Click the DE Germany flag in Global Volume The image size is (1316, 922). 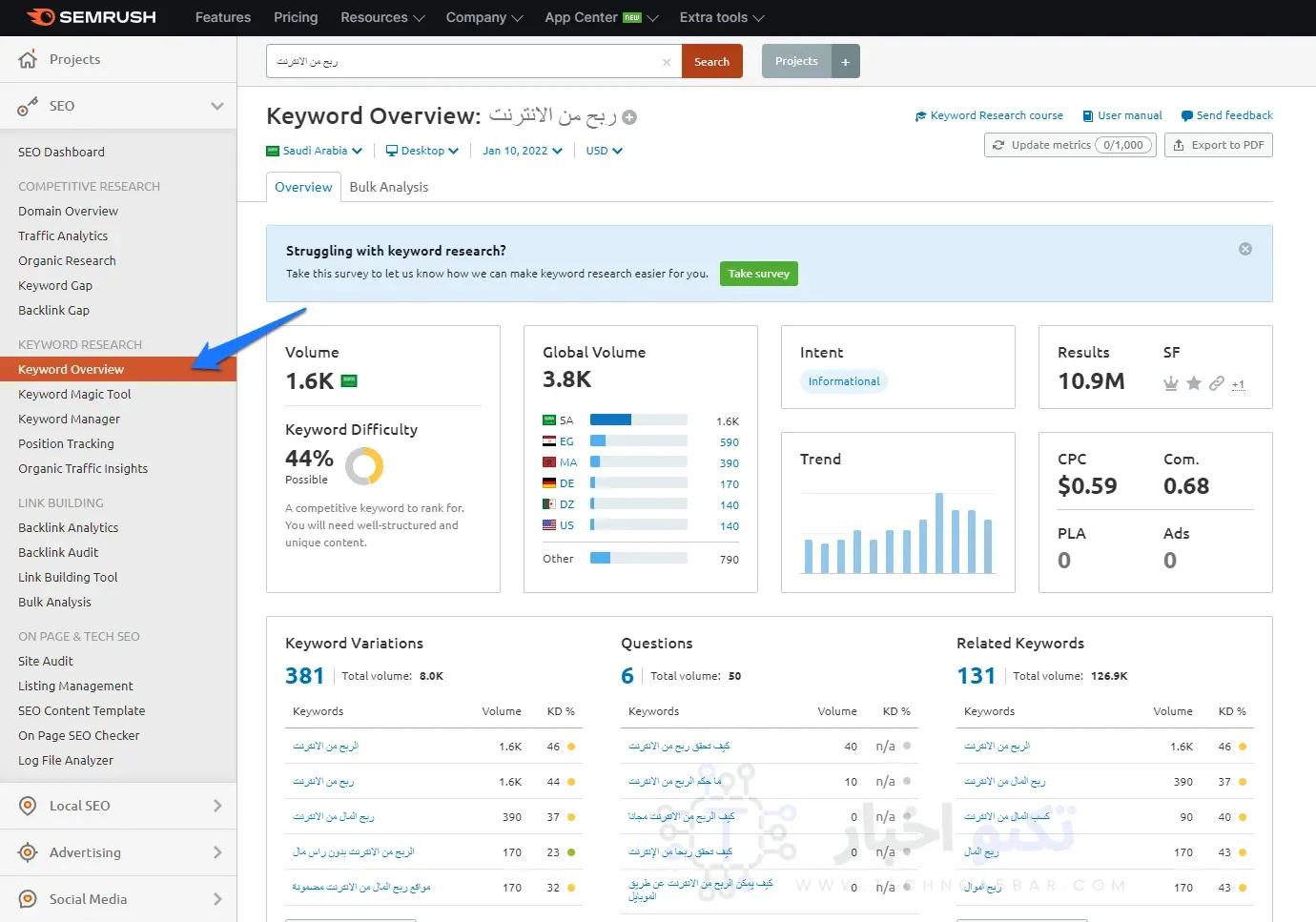point(549,483)
